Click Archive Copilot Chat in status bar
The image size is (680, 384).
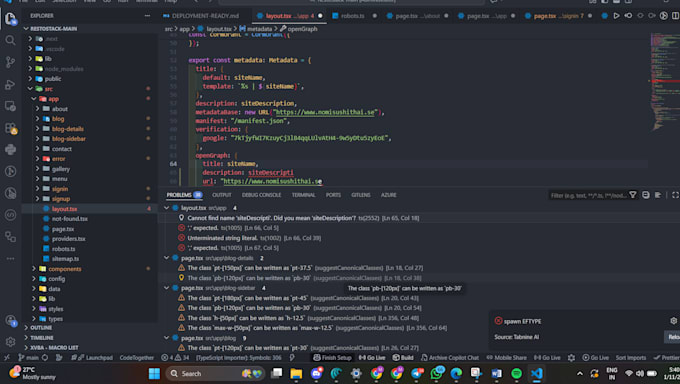450,358
